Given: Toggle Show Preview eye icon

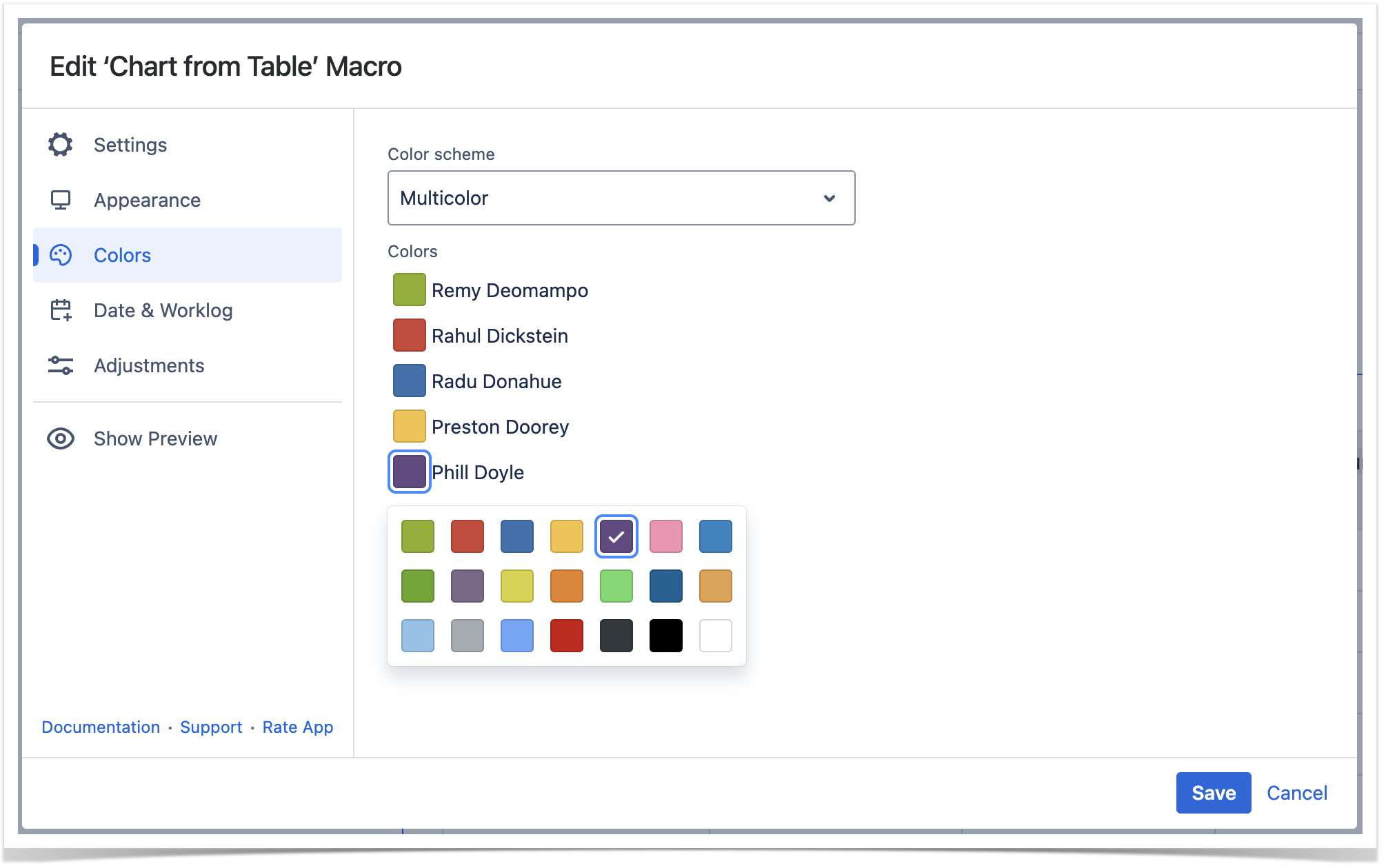Looking at the screenshot, I should (x=61, y=438).
